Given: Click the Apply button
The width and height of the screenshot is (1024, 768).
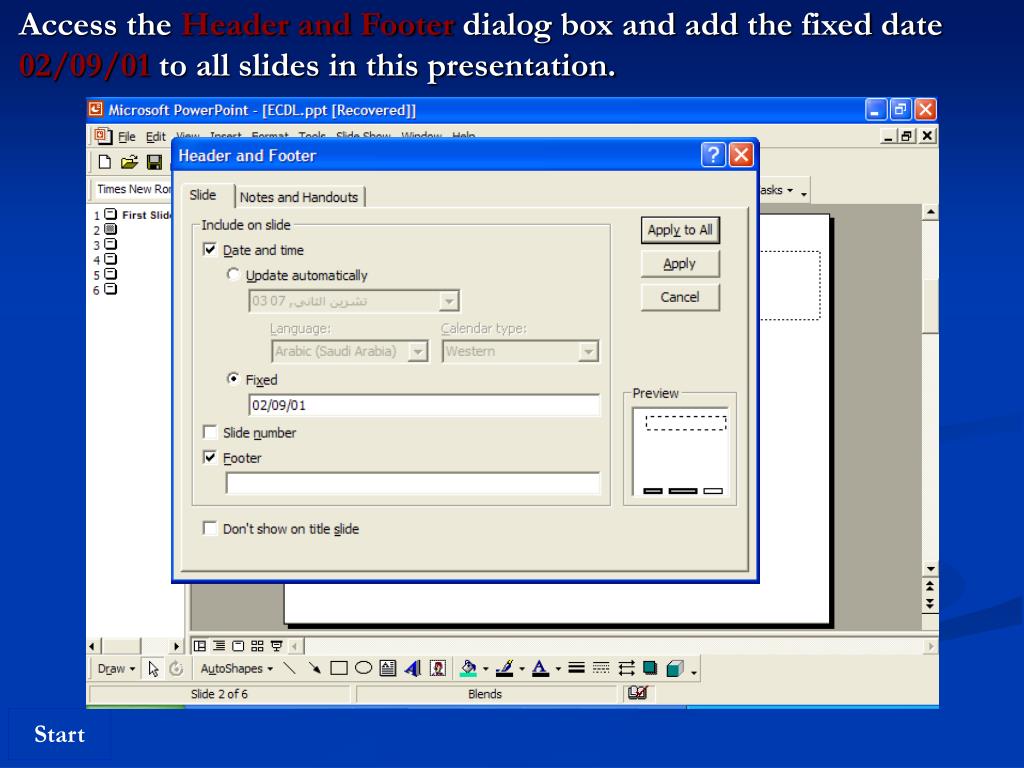Looking at the screenshot, I should coord(680,264).
